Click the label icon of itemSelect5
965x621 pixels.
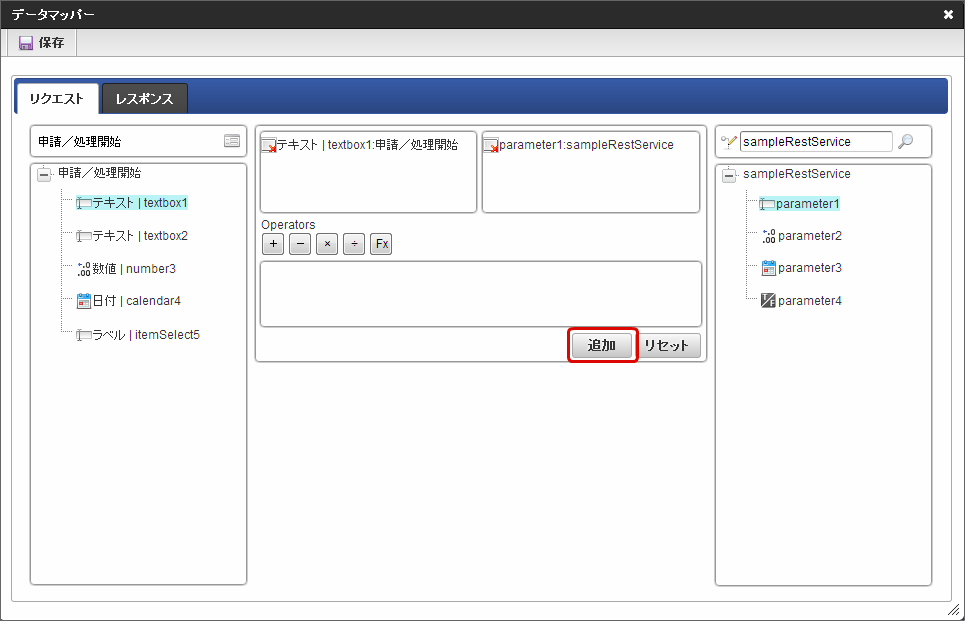[x=84, y=335]
